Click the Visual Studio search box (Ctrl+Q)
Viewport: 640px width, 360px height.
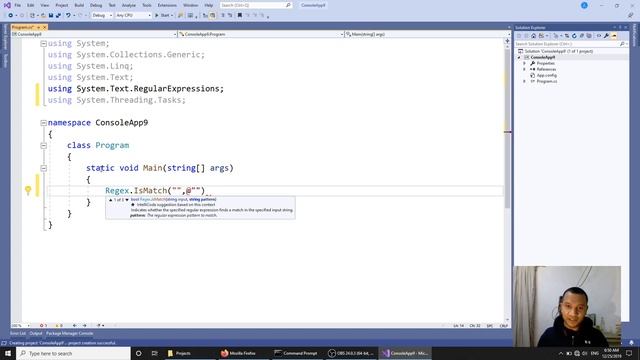pyautogui.click(x=255, y=5)
